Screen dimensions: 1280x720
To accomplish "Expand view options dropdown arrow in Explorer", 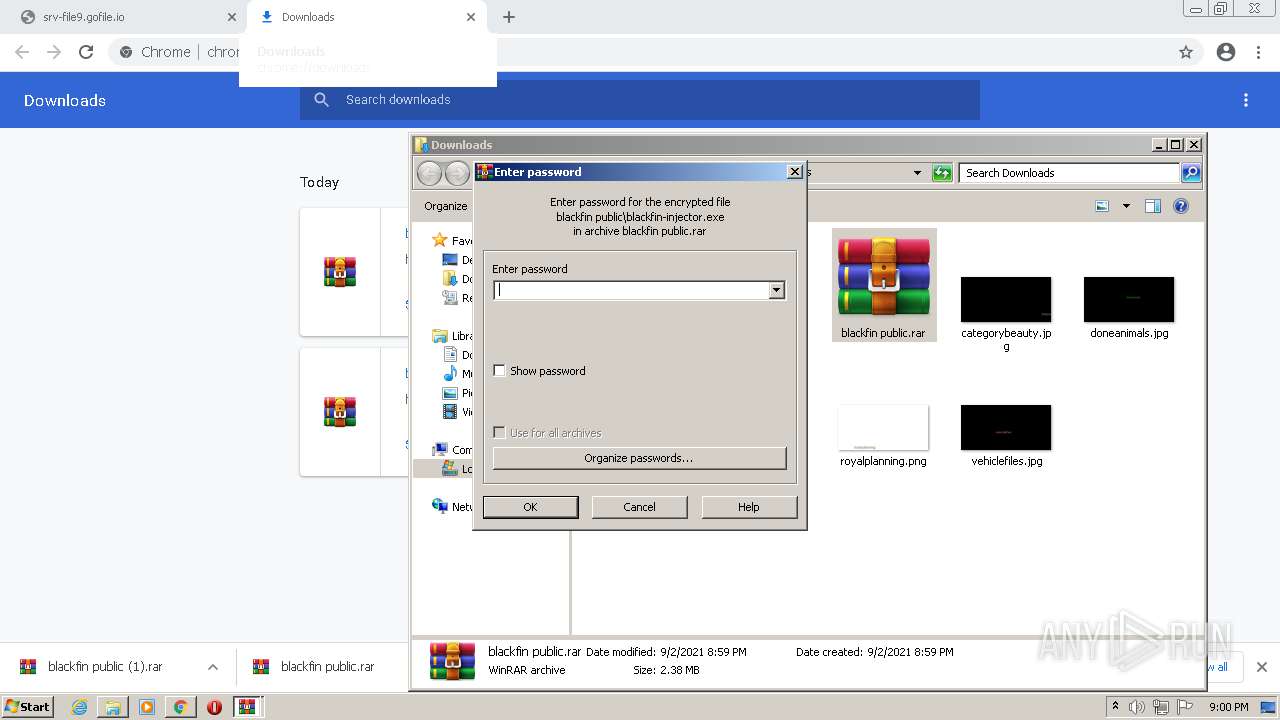I will (x=1126, y=206).
